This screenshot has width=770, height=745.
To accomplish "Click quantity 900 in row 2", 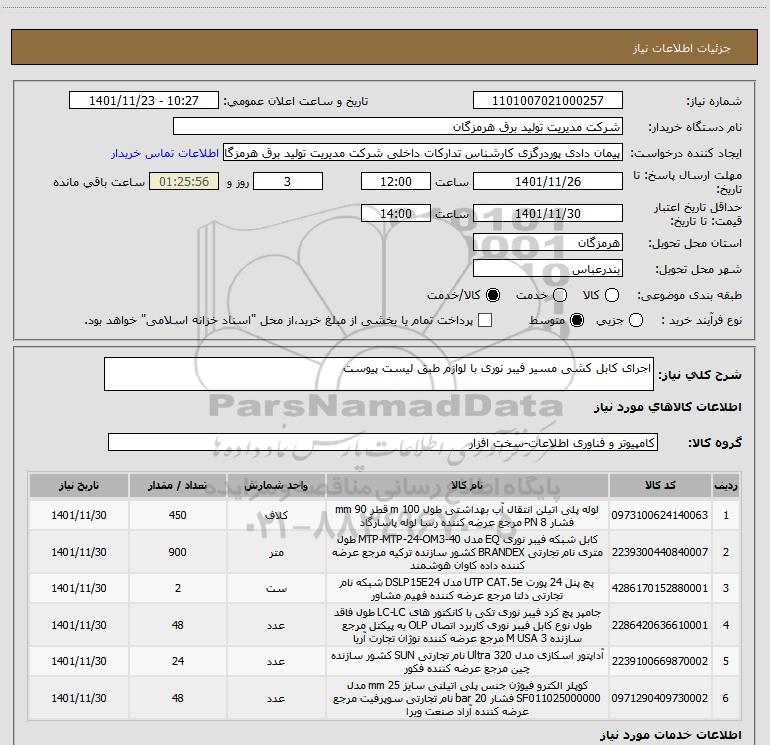I will pos(178,552).
